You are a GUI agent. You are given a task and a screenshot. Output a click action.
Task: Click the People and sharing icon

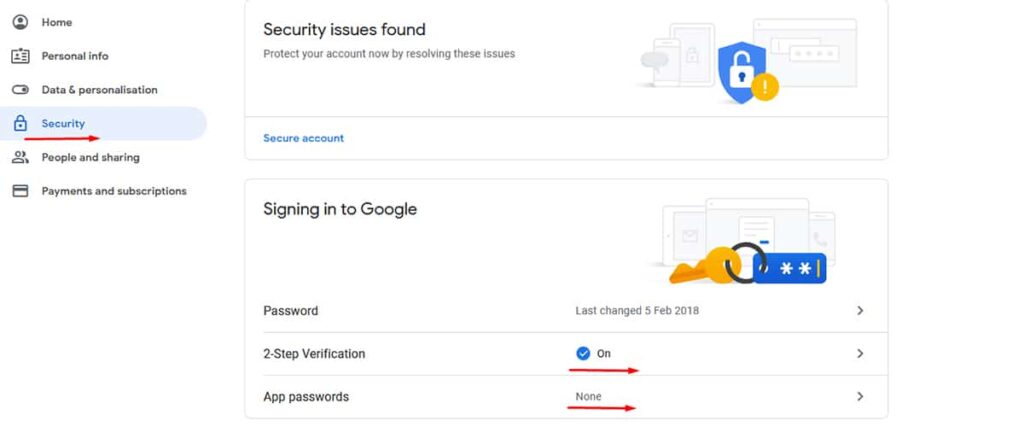pos(21,157)
